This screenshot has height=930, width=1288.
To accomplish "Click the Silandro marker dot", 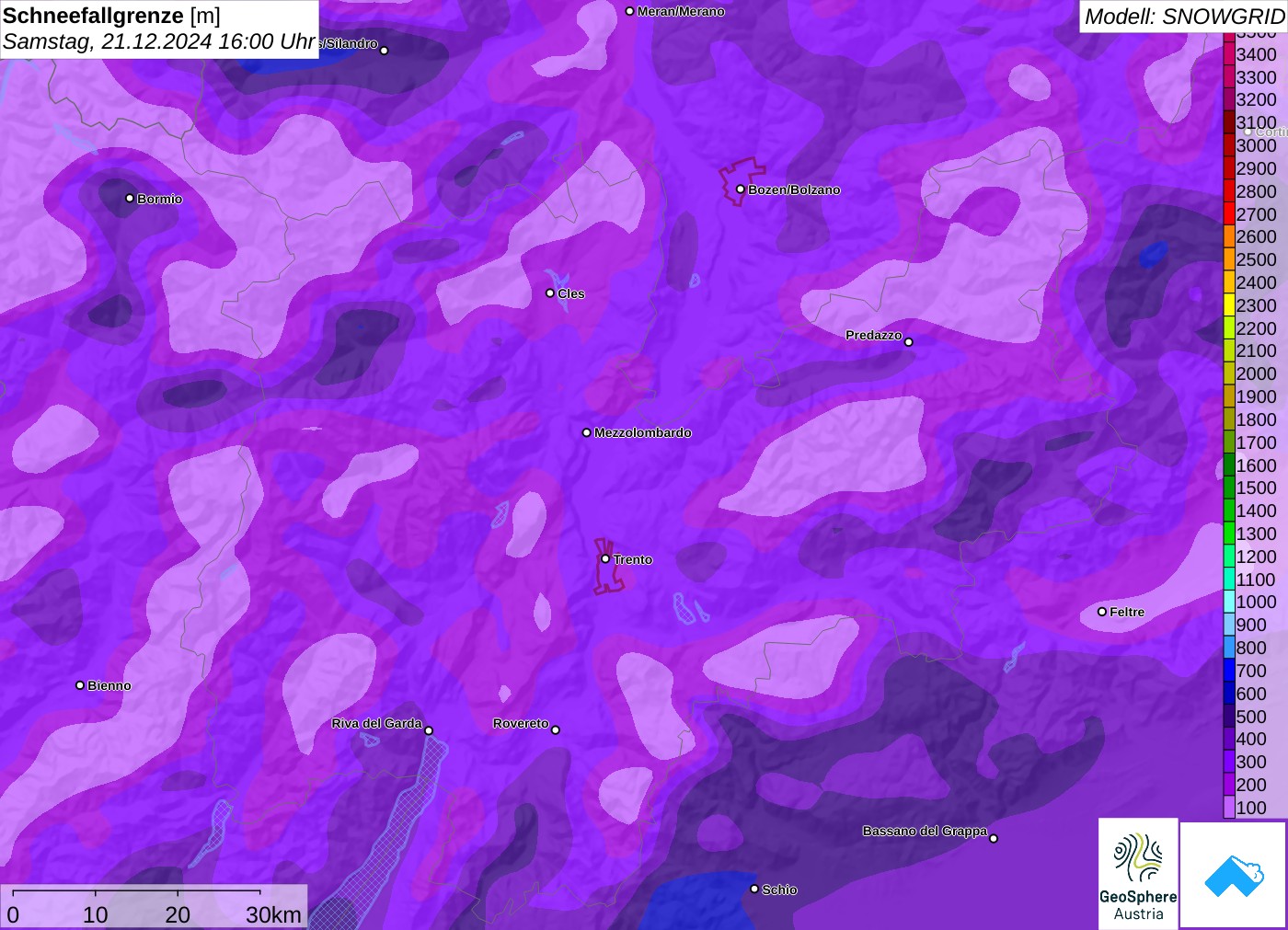I will 385,51.
